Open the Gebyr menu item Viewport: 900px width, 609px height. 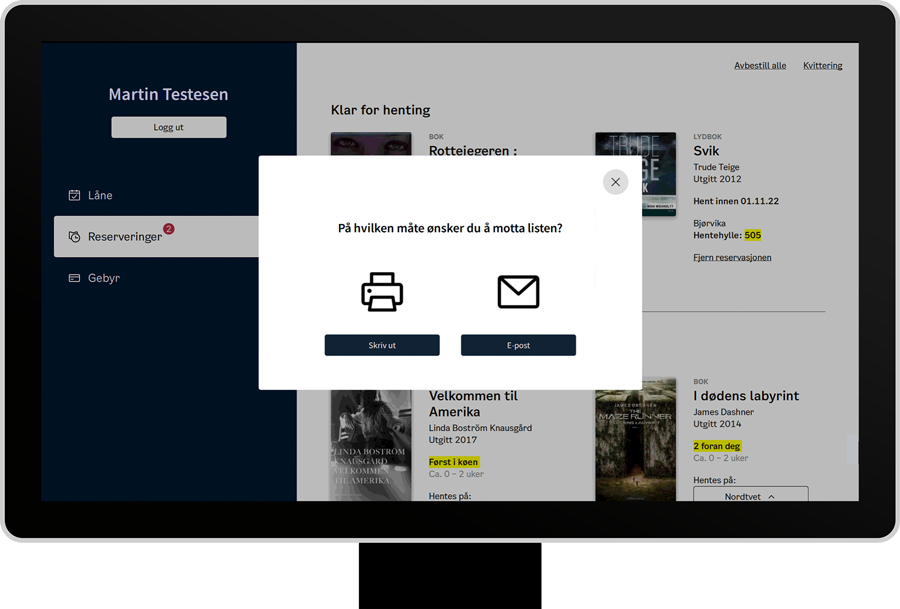click(x=104, y=278)
